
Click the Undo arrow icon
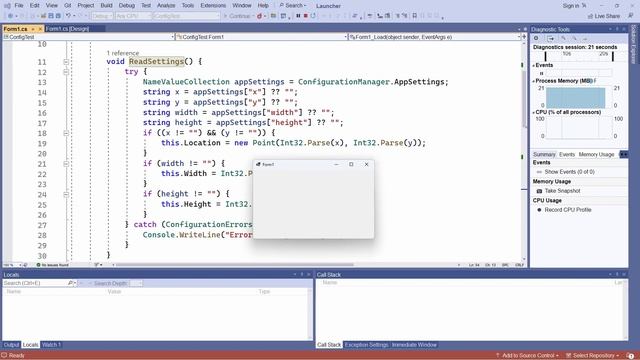coord(69,16)
